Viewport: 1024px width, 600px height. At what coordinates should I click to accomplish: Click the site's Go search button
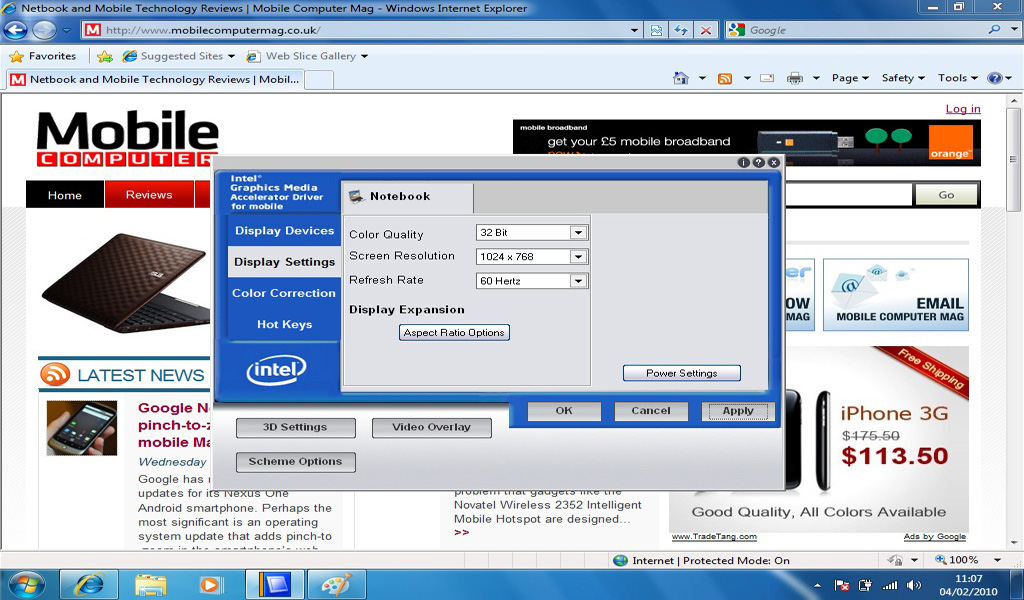click(x=946, y=195)
